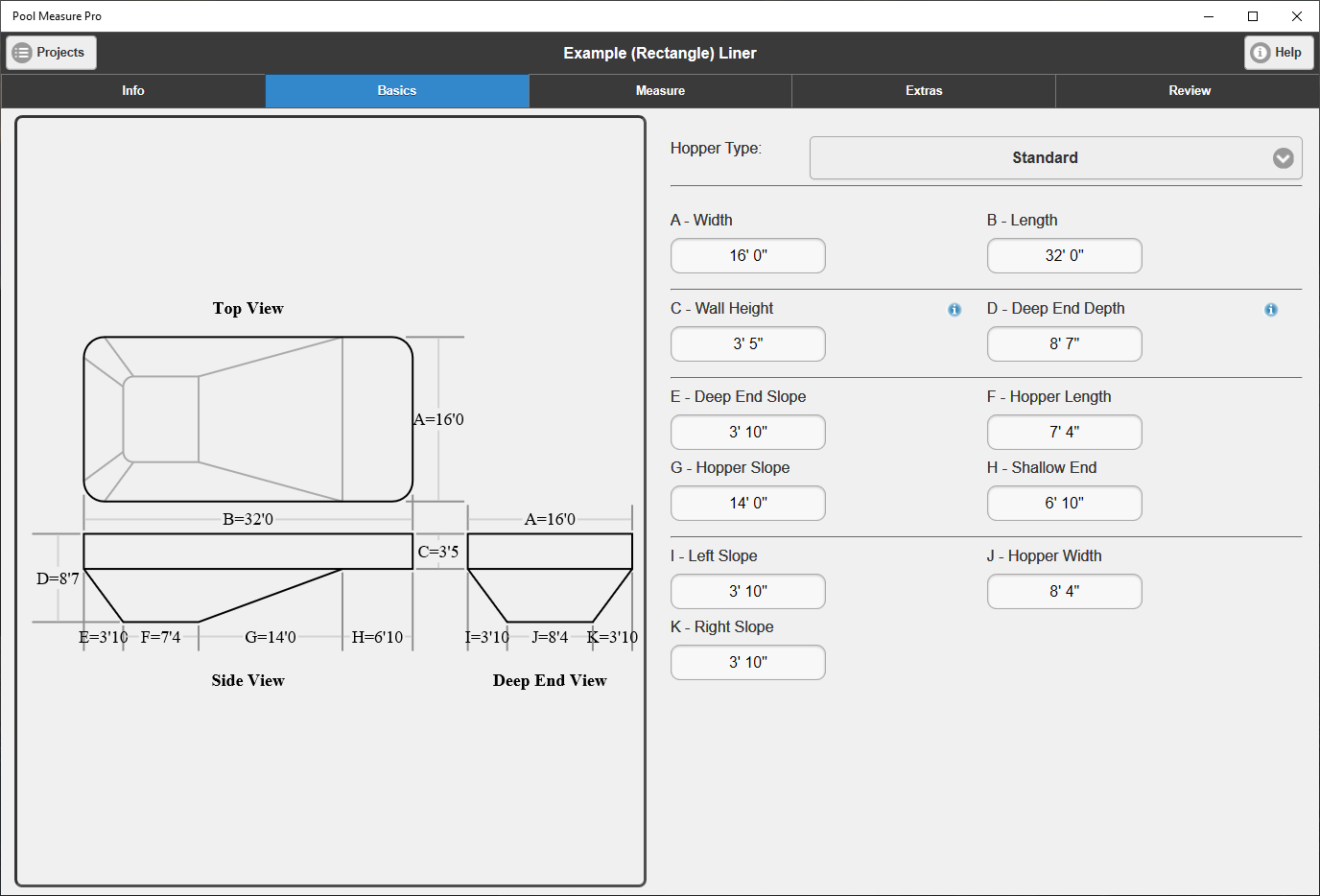Edit the D - Deep End Depth field
The width and height of the screenshot is (1320, 896).
[x=1064, y=344]
